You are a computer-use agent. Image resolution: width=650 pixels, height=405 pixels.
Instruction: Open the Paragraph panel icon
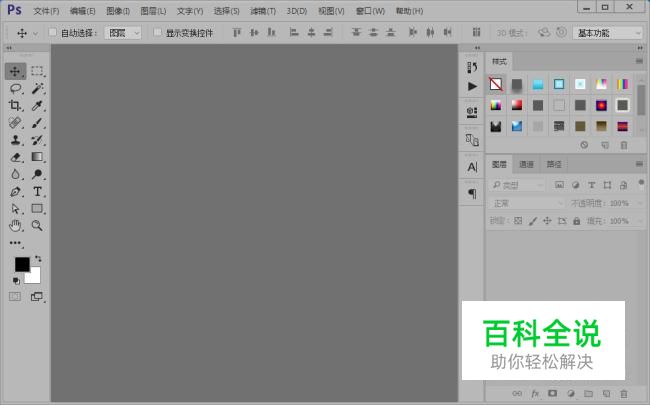[x=472, y=193]
